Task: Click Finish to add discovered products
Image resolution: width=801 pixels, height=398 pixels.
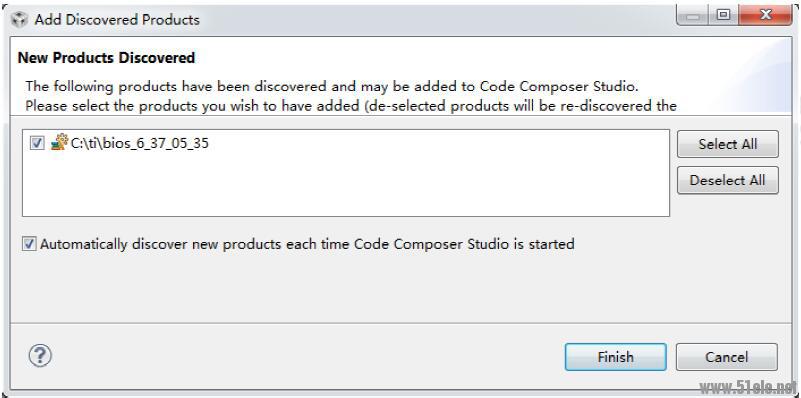Action: pos(616,357)
